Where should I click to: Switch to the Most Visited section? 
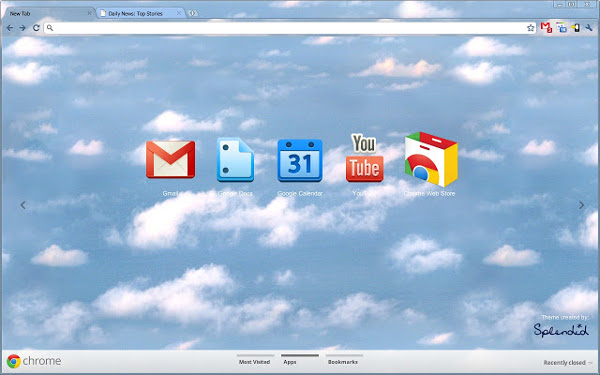pyautogui.click(x=254, y=362)
